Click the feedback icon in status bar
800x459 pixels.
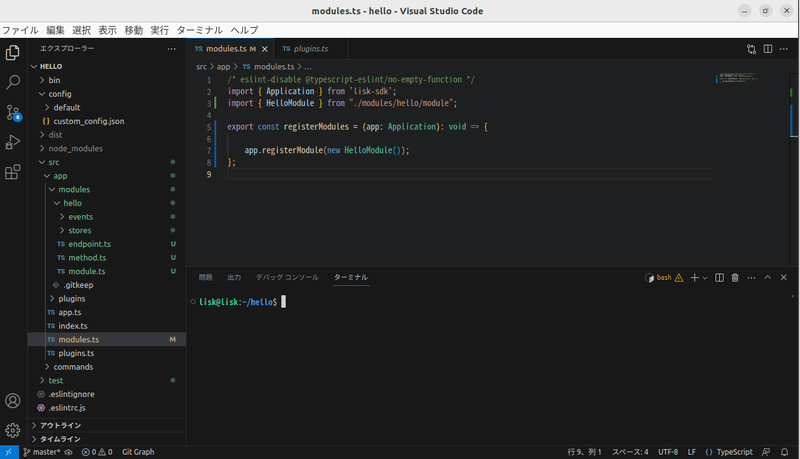click(x=766, y=452)
